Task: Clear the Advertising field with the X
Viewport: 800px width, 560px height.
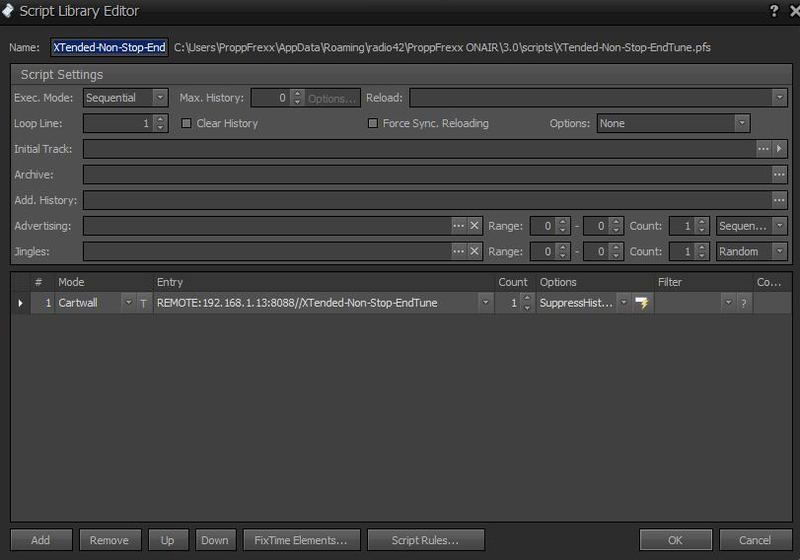Action: (x=475, y=226)
